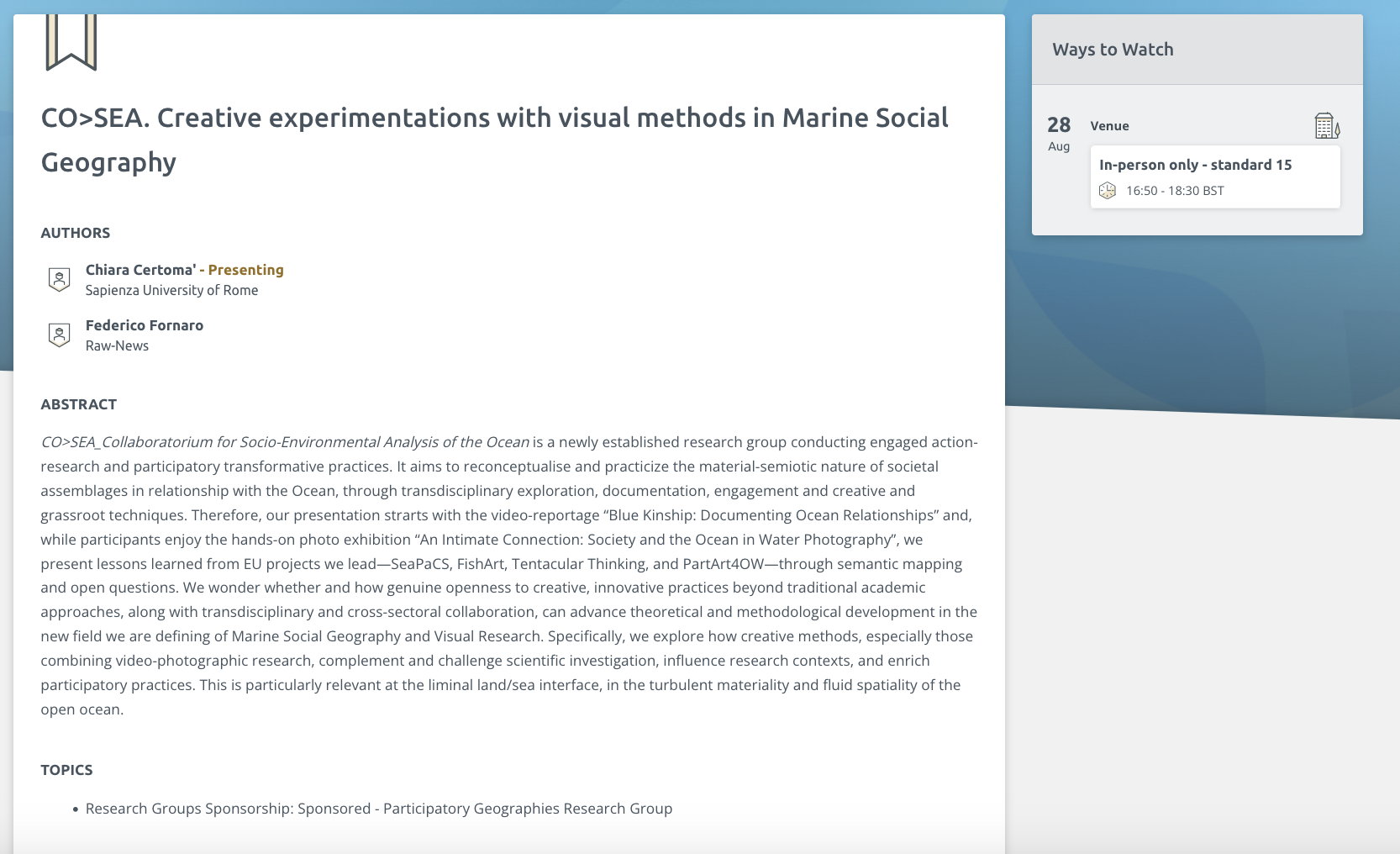This screenshot has width=1400, height=854.
Task: Click the TOPICS section heading
Action: [x=67, y=770]
